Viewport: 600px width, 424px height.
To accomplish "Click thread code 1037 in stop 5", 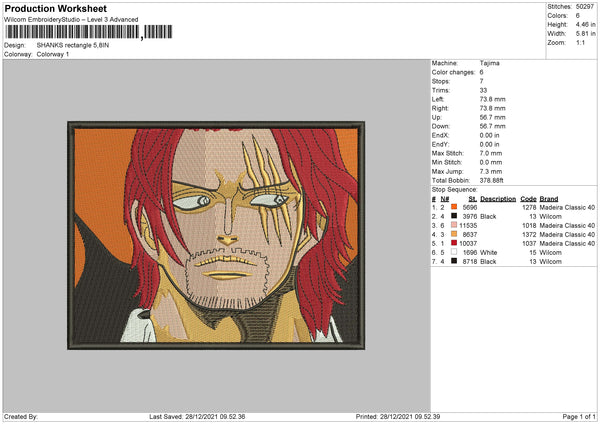I will click(x=529, y=243).
